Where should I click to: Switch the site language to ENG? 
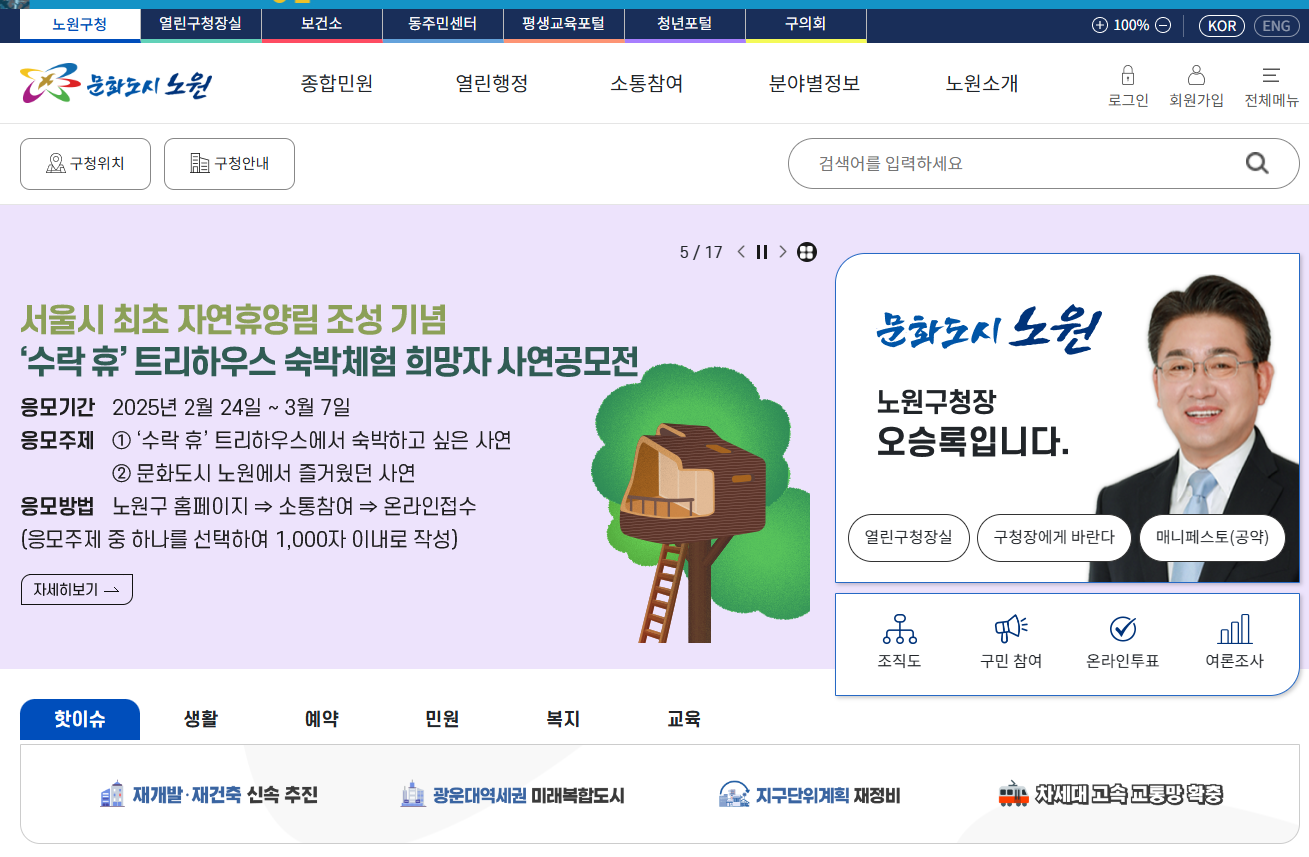coord(1276,25)
